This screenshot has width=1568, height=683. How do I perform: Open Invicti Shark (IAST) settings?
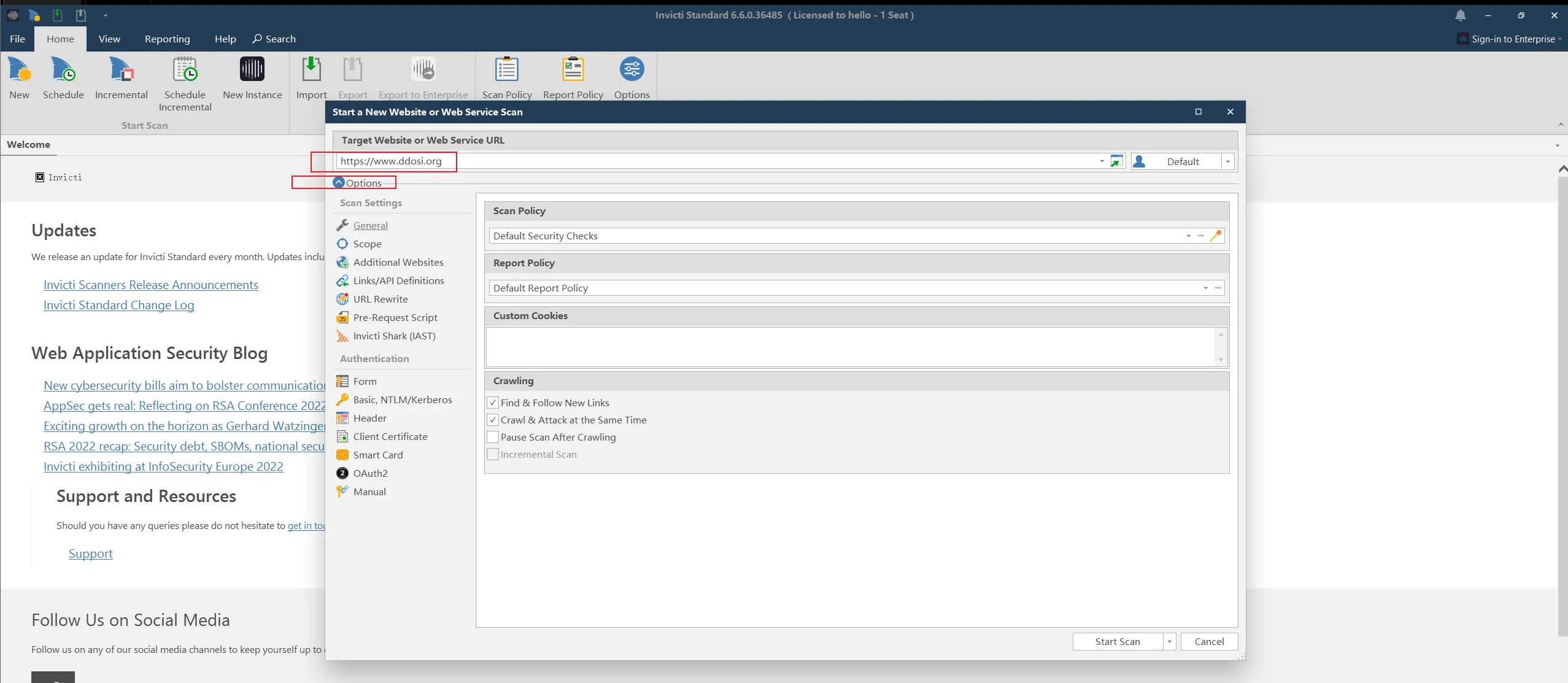(x=394, y=336)
